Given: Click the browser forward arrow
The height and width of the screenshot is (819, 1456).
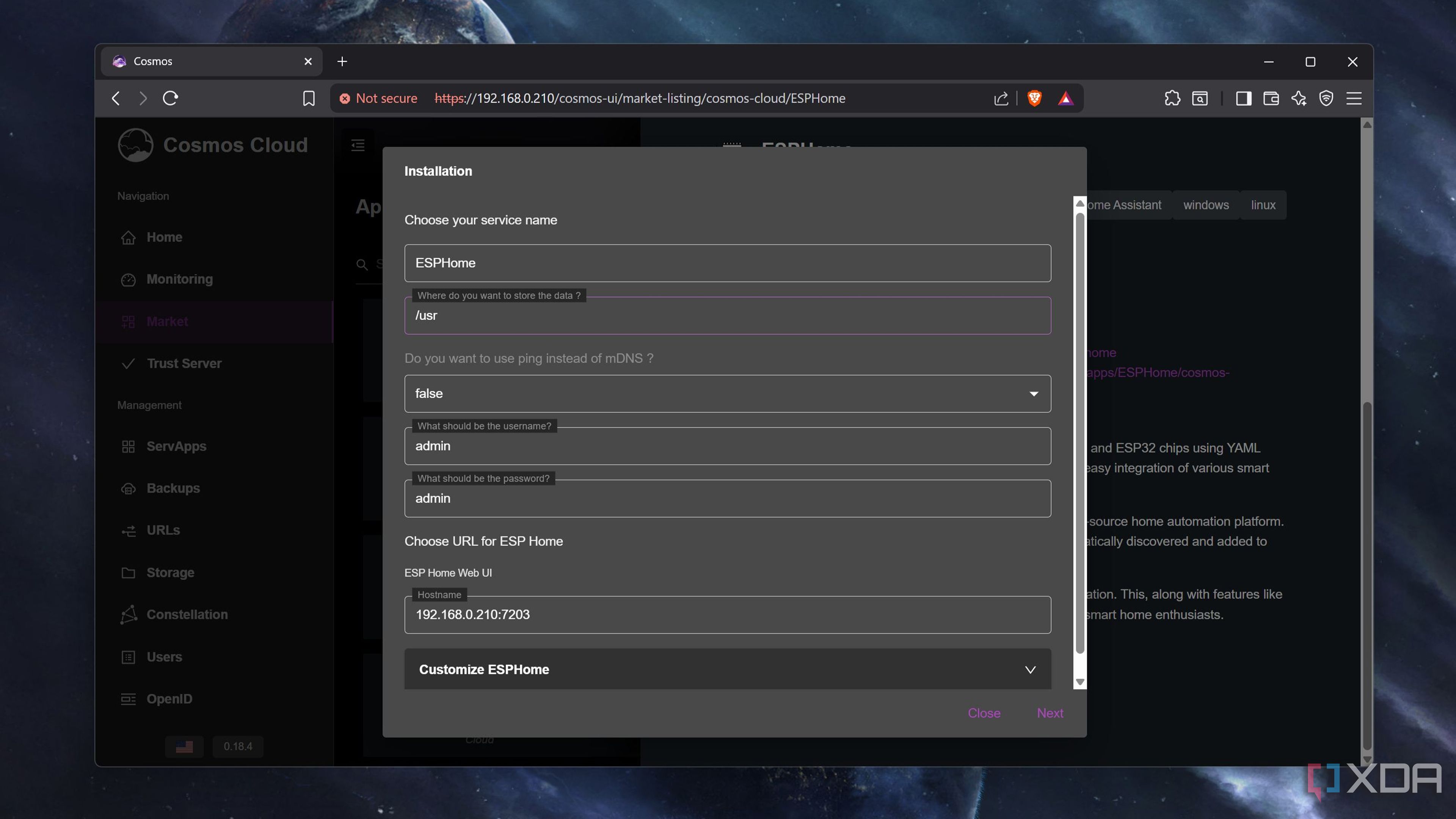Looking at the screenshot, I should 143,98.
